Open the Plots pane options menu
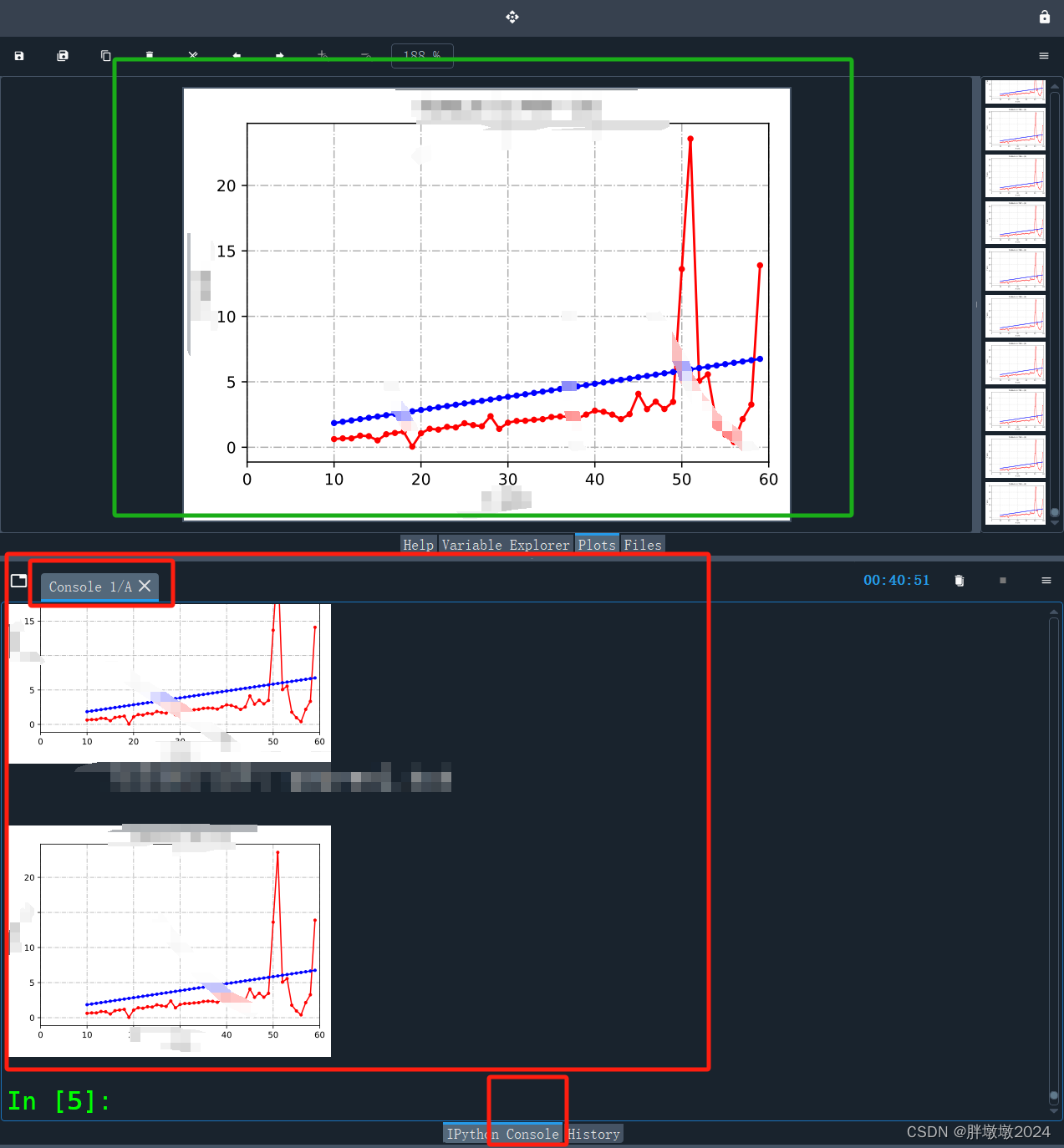The width and height of the screenshot is (1064, 1148). pyautogui.click(x=1043, y=55)
